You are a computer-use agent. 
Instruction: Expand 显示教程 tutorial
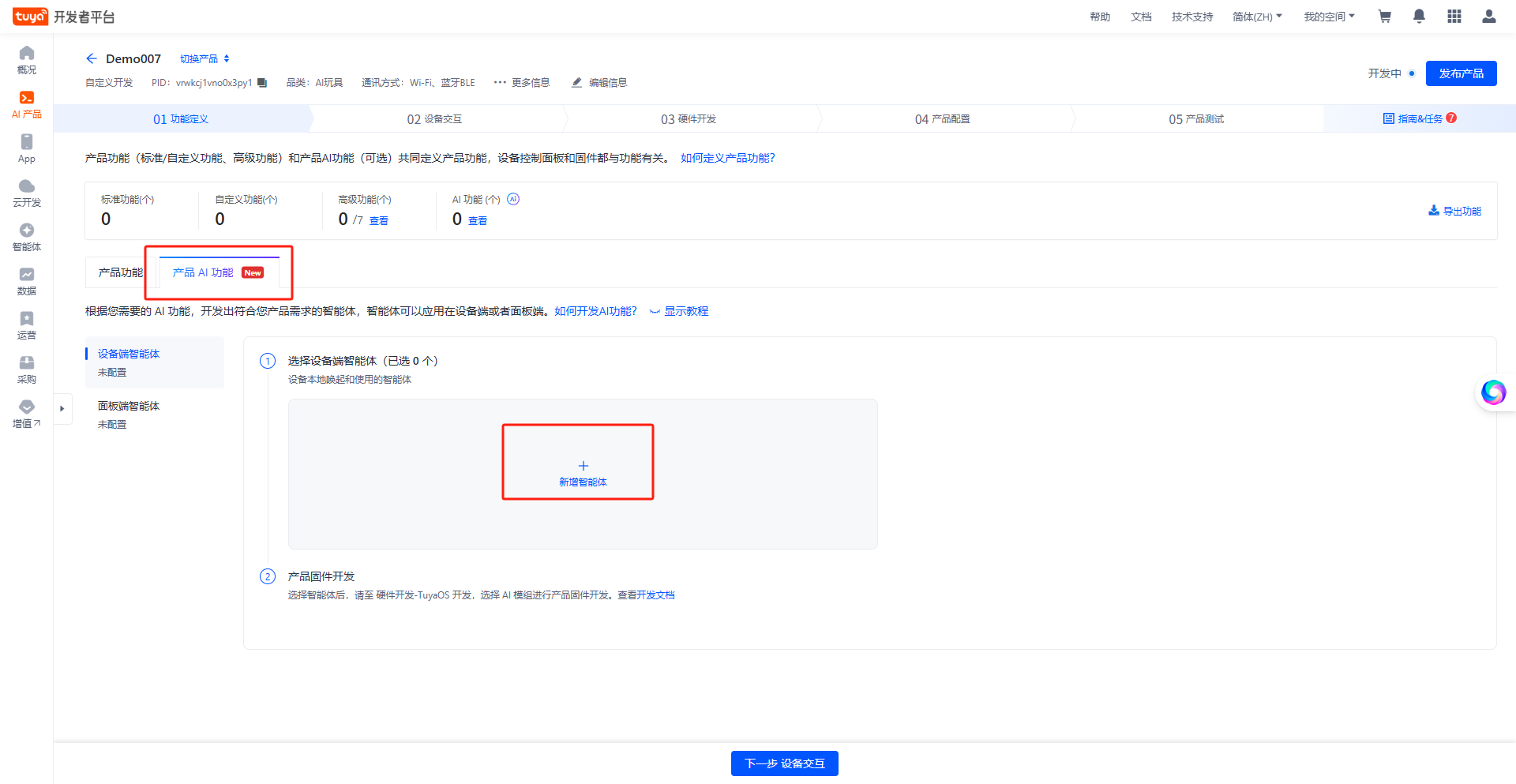pos(679,311)
